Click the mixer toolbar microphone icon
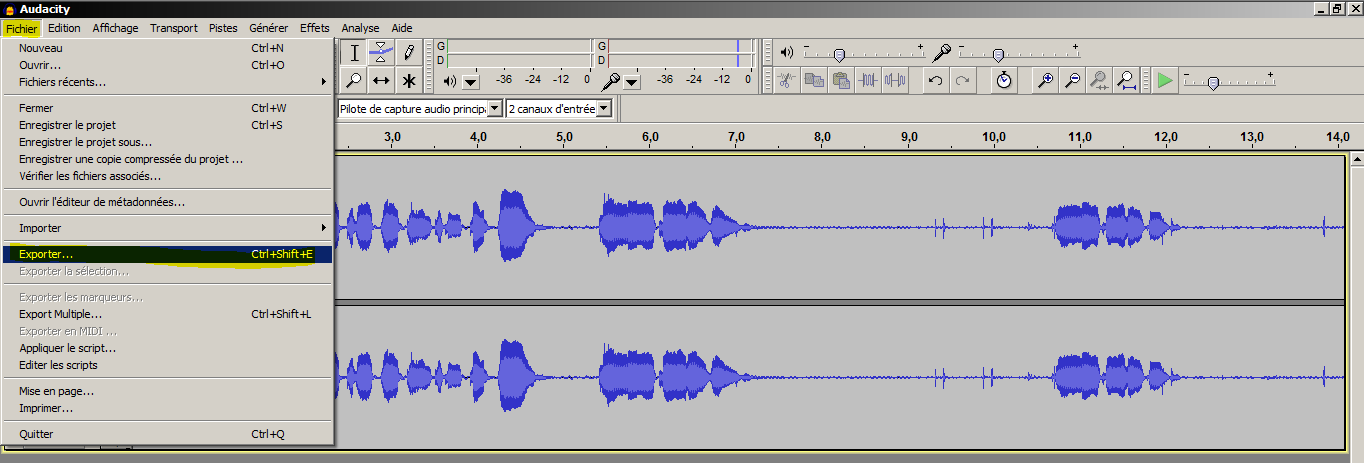1364x463 pixels. tap(941, 52)
